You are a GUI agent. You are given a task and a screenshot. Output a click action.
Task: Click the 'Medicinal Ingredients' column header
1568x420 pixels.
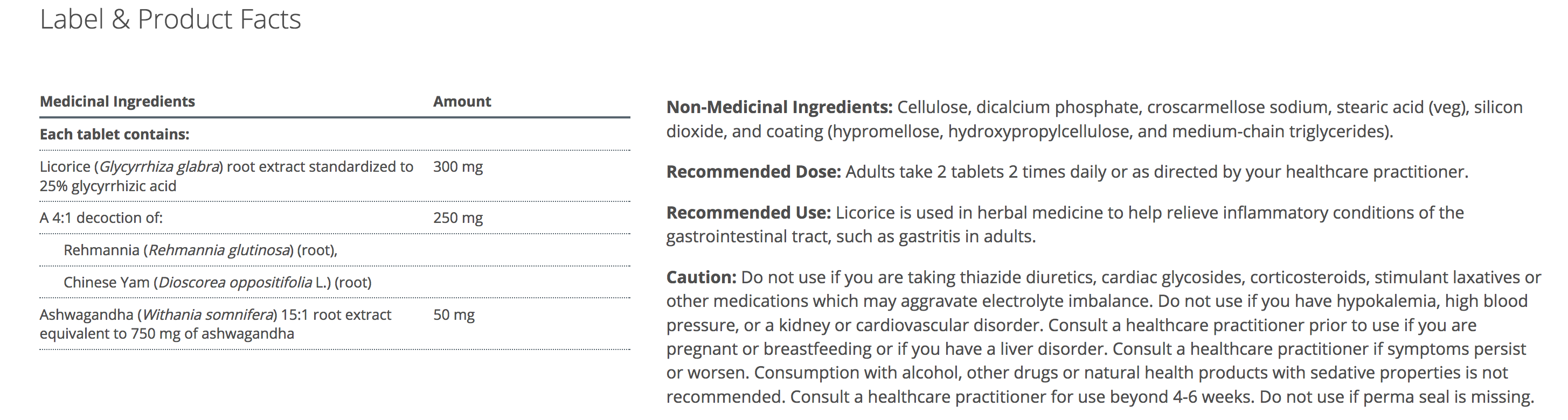[117, 102]
